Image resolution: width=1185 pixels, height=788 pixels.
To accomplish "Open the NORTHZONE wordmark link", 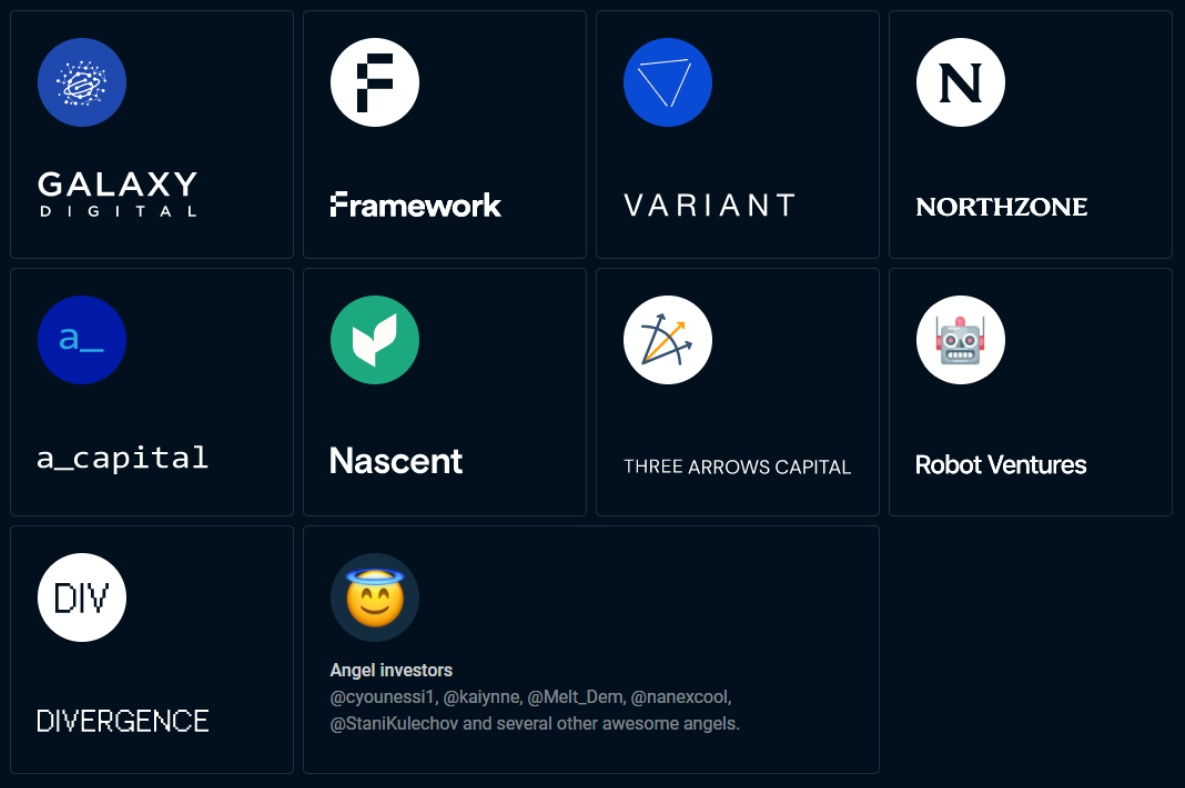I will coord(1001,207).
